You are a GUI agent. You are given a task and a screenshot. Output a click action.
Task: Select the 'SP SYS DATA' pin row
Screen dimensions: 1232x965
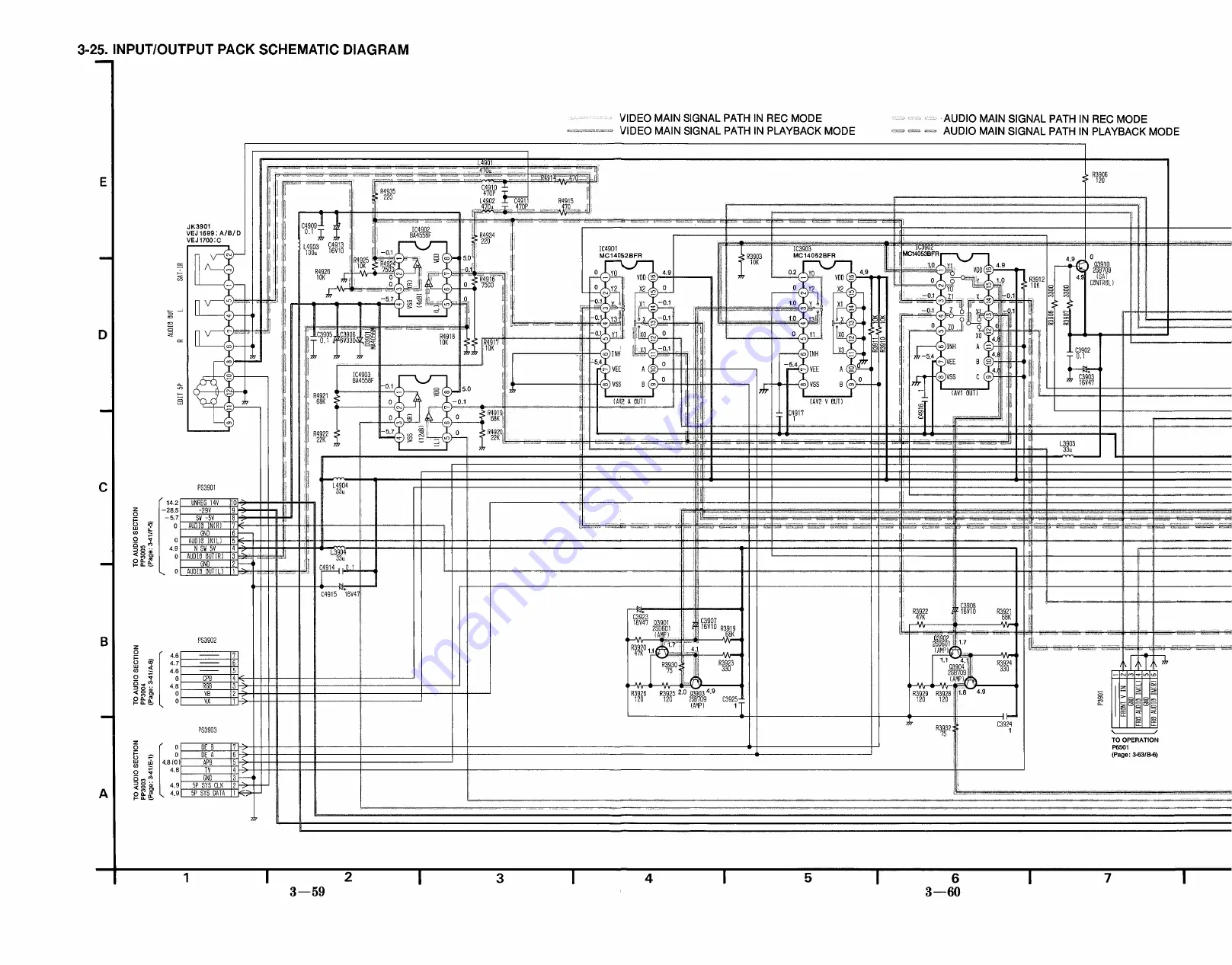(209, 793)
